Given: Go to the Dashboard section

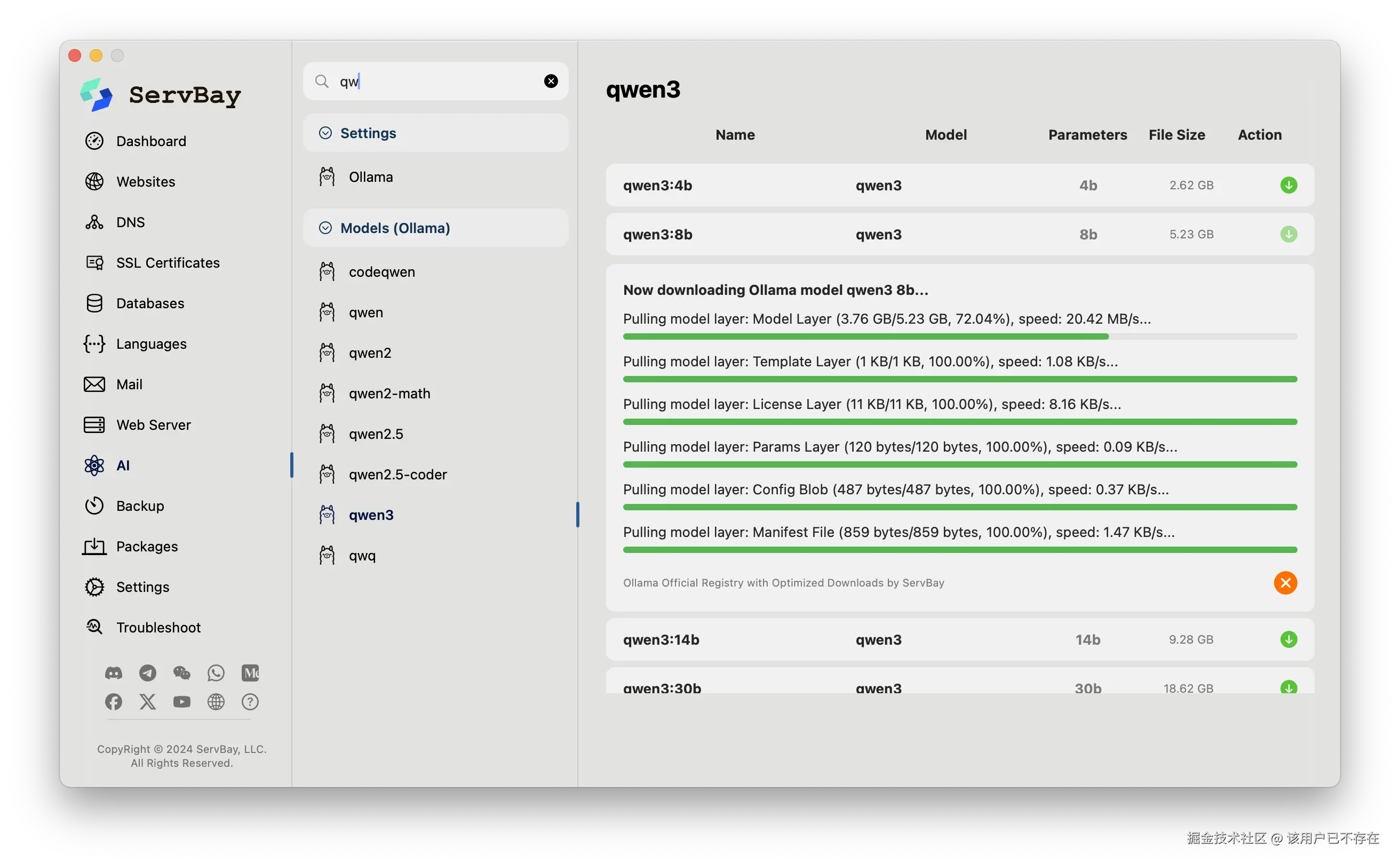Looking at the screenshot, I should point(150,141).
